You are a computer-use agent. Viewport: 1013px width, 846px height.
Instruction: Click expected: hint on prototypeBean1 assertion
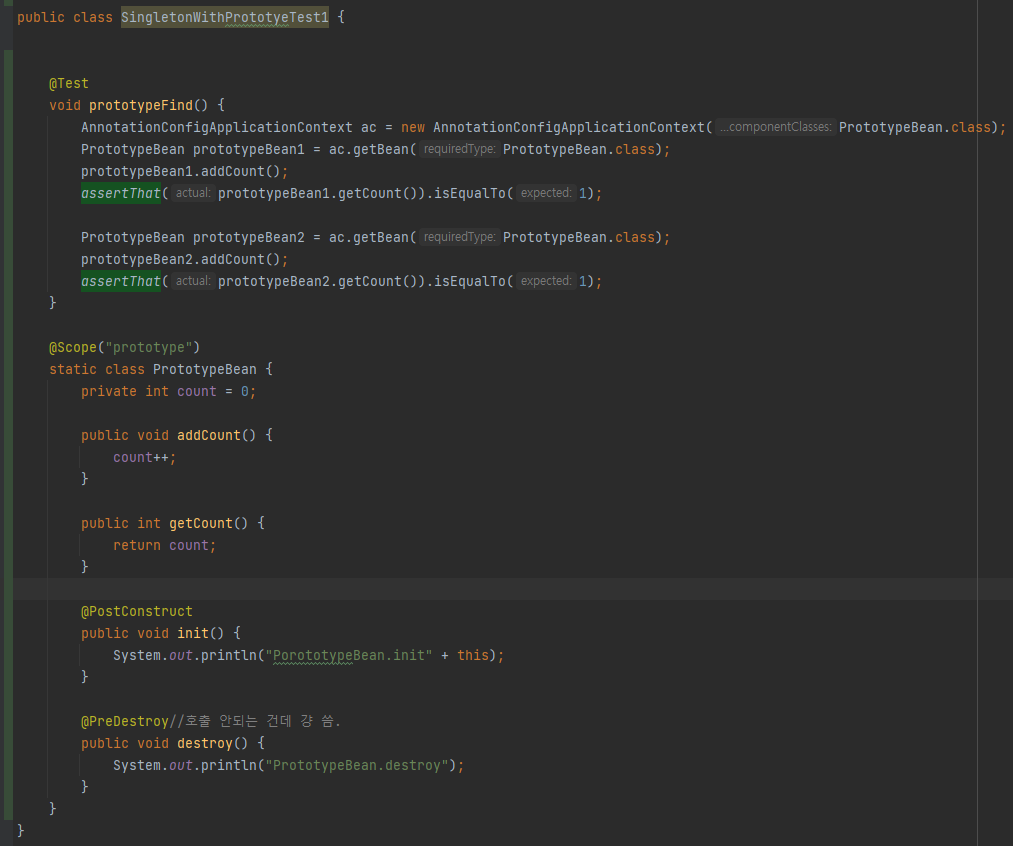[546, 193]
